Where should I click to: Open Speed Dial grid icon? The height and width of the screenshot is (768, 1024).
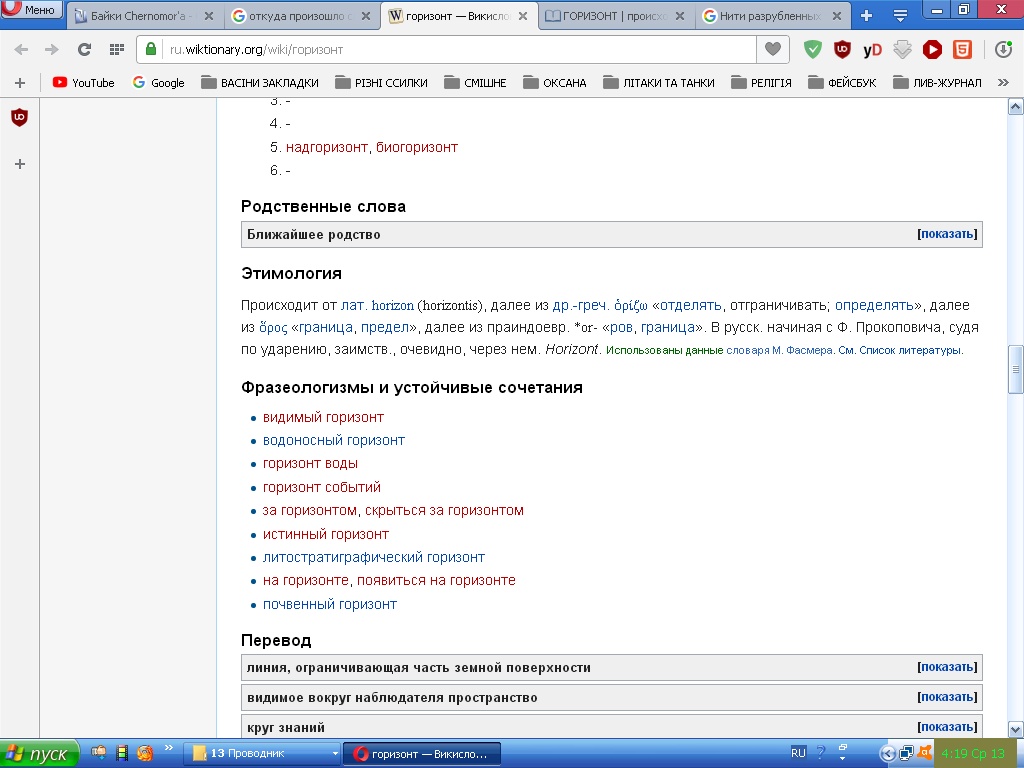click(117, 50)
